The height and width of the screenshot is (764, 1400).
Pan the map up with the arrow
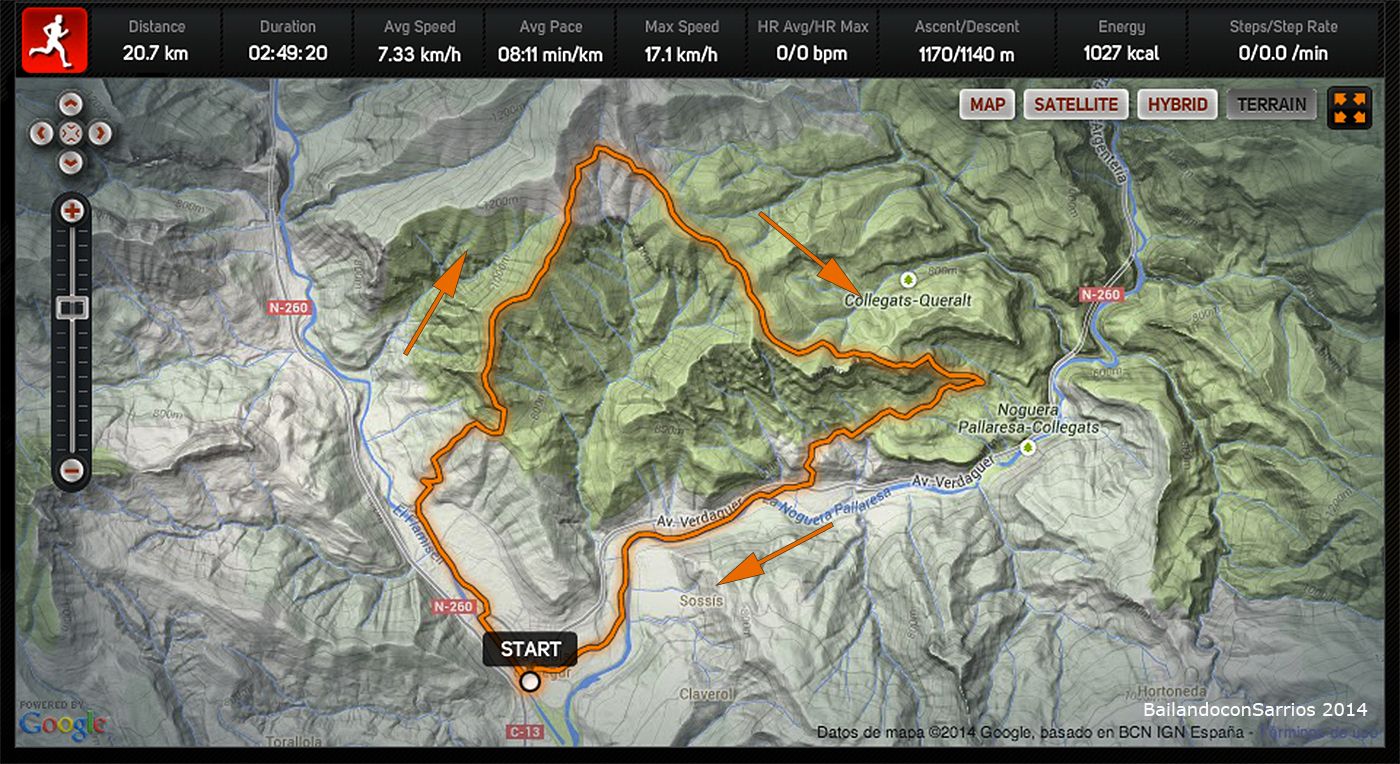coord(70,102)
